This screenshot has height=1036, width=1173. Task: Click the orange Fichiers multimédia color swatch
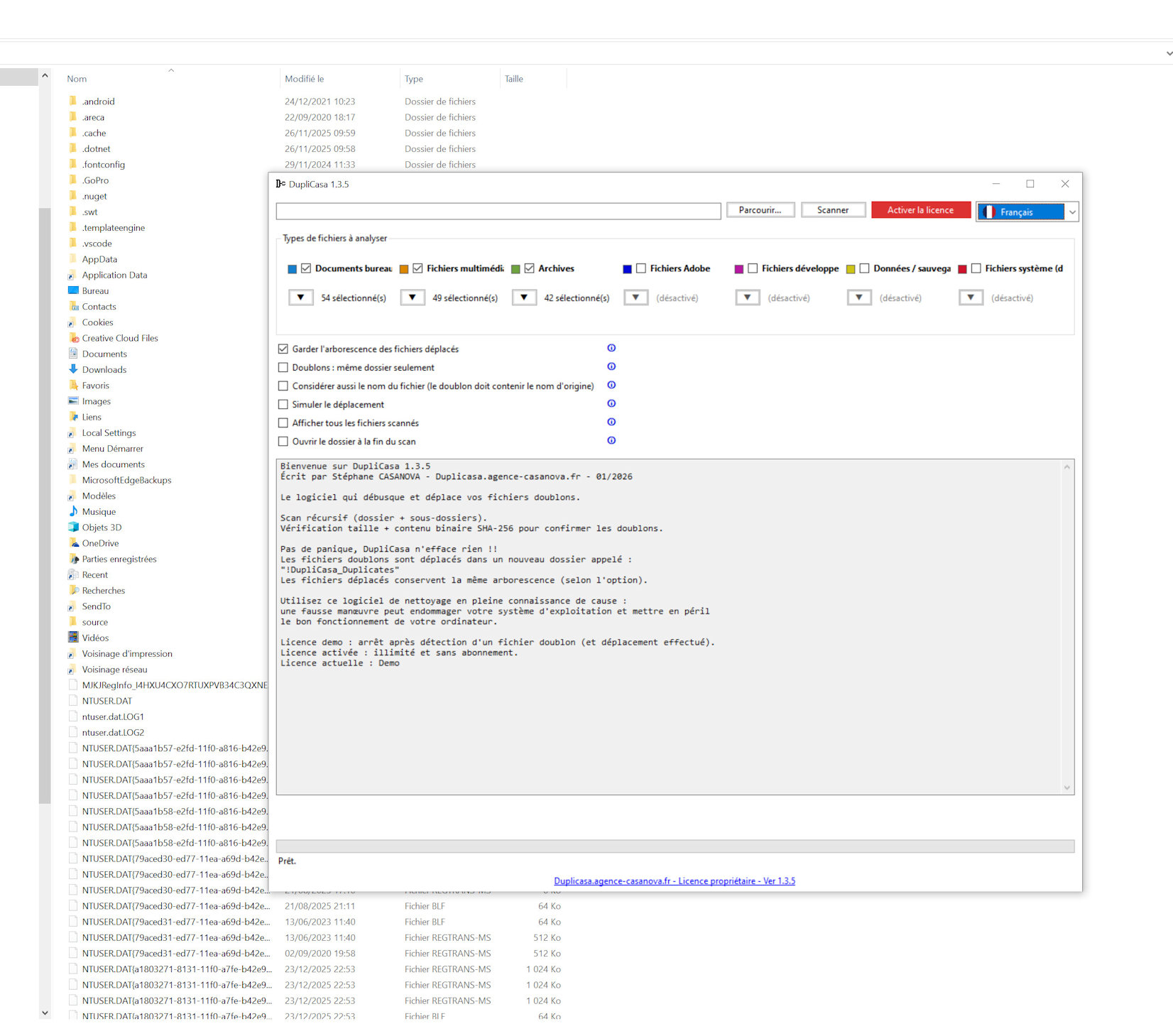(404, 269)
